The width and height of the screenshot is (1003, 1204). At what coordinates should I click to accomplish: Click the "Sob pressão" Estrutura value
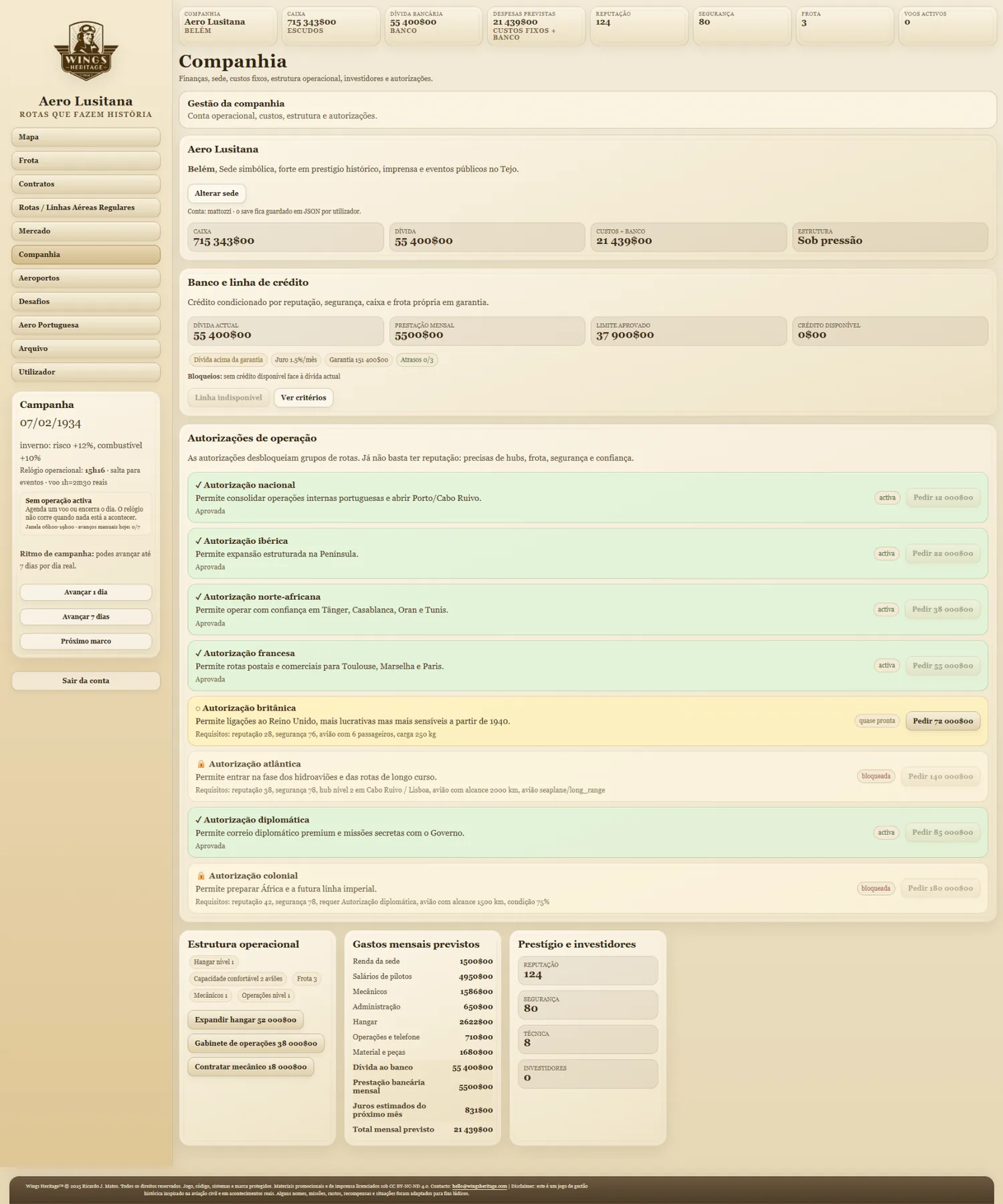click(830, 241)
